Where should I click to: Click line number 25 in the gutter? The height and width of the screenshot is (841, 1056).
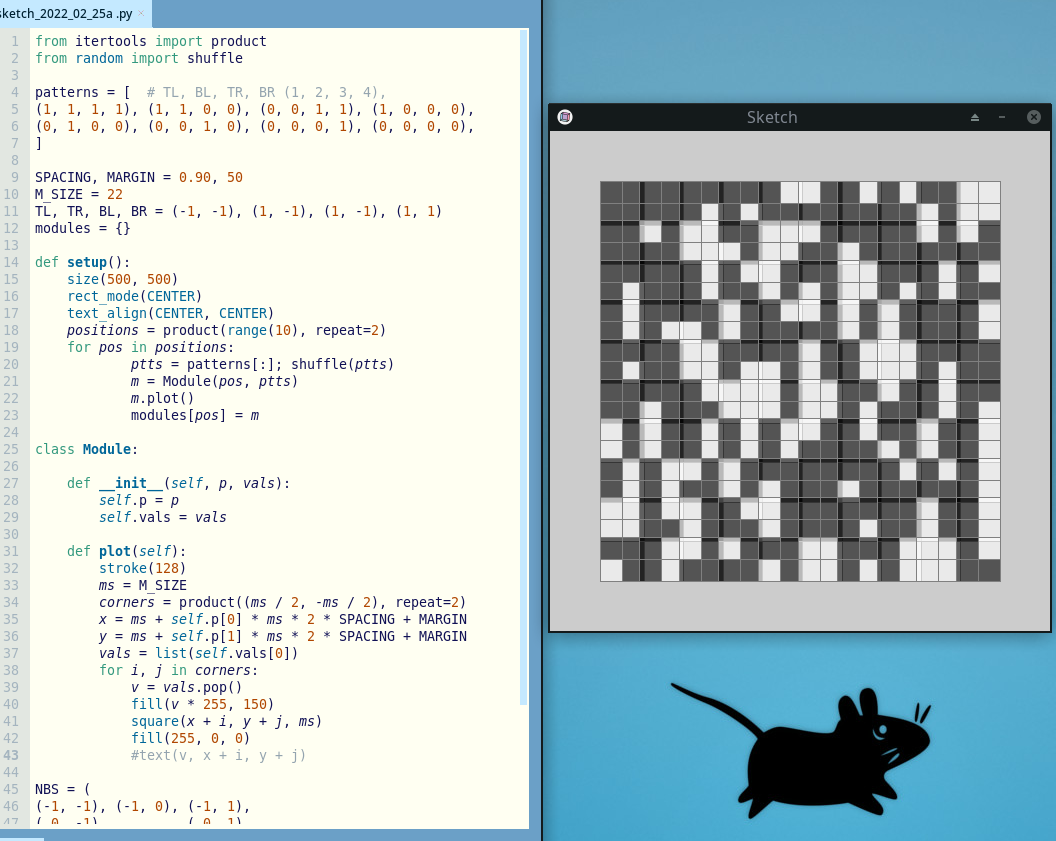click(x=15, y=449)
